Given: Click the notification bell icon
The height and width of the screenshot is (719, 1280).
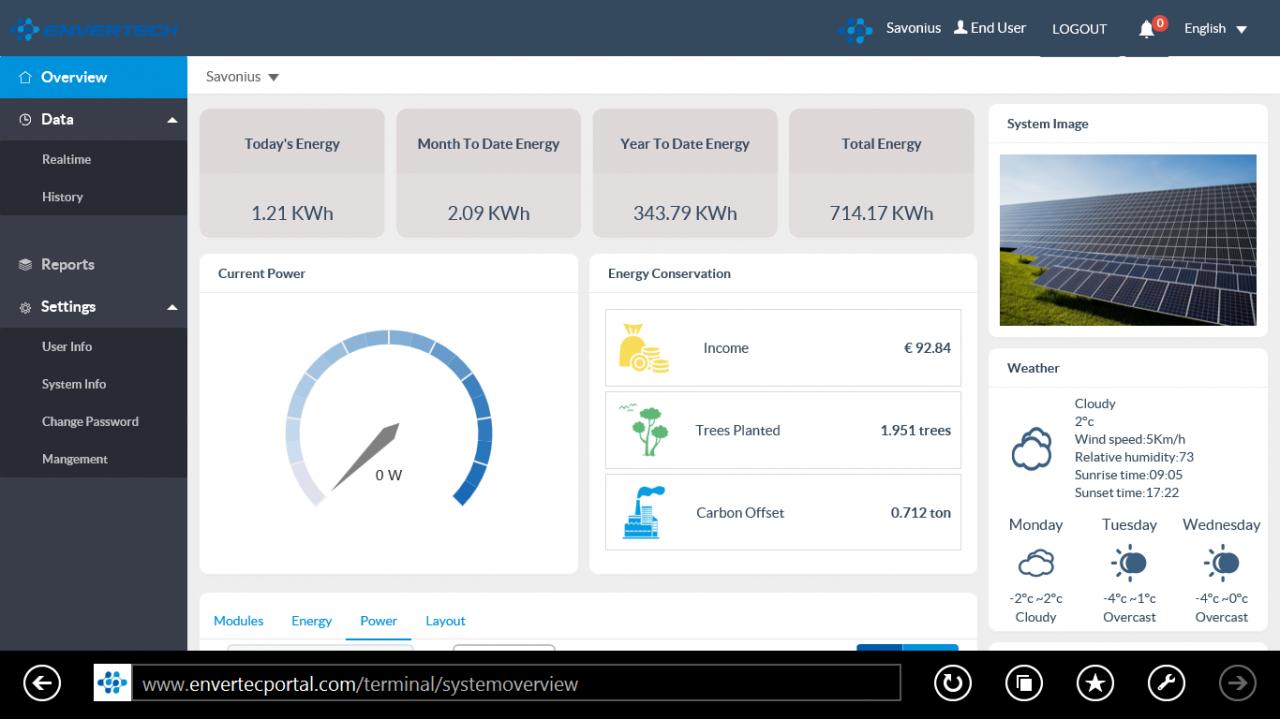Looking at the screenshot, I should click(1146, 29).
